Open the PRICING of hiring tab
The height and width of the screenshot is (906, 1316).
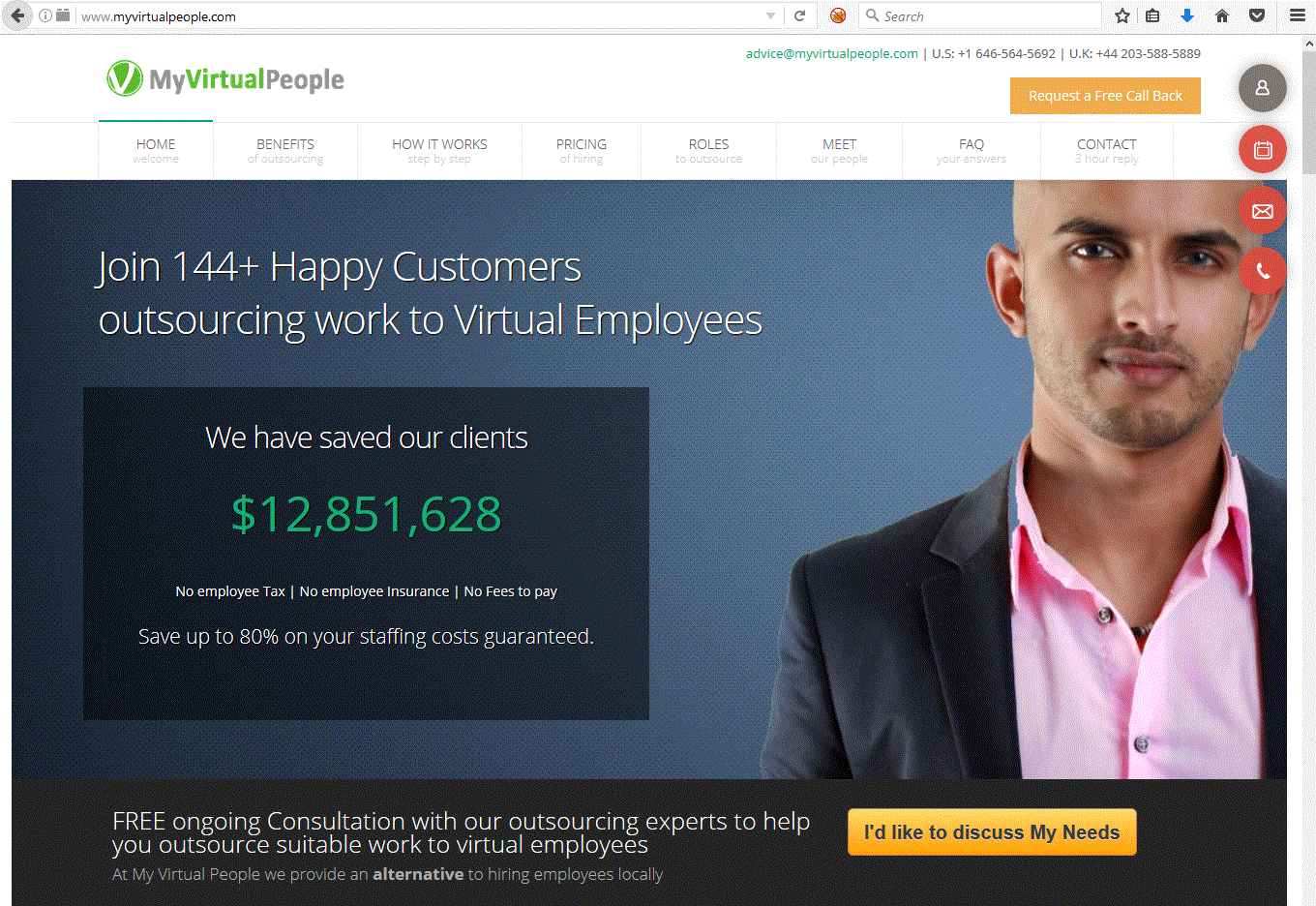(582, 151)
